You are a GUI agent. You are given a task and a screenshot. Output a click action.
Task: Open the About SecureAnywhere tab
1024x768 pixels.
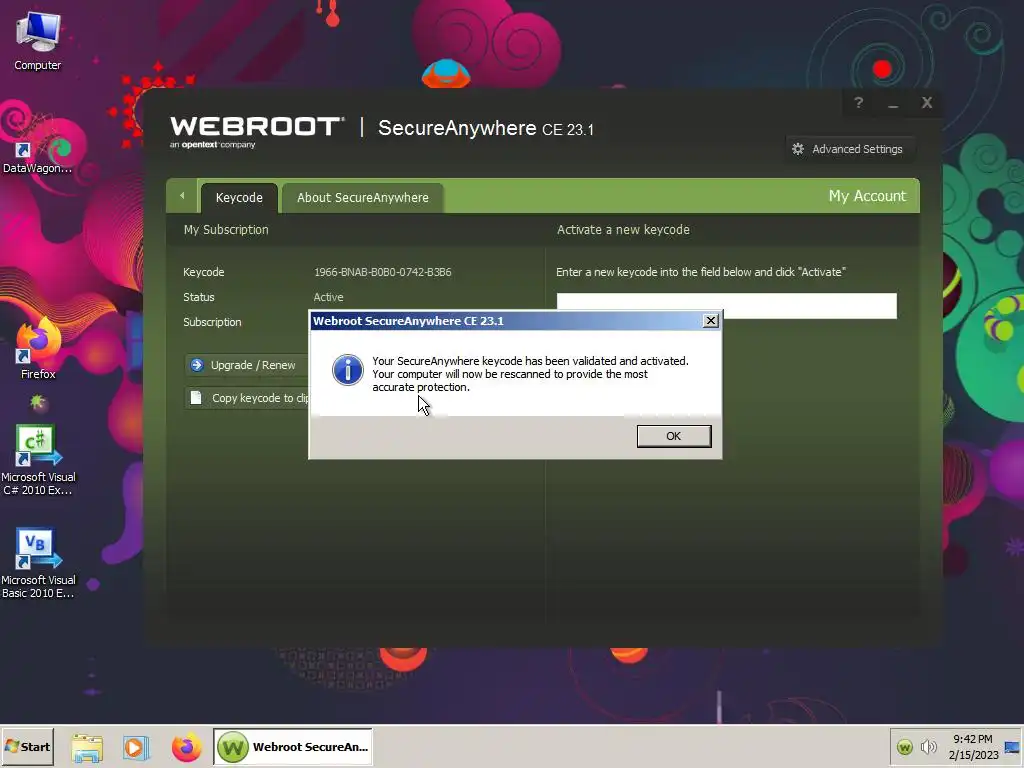pyautogui.click(x=363, y=198)
